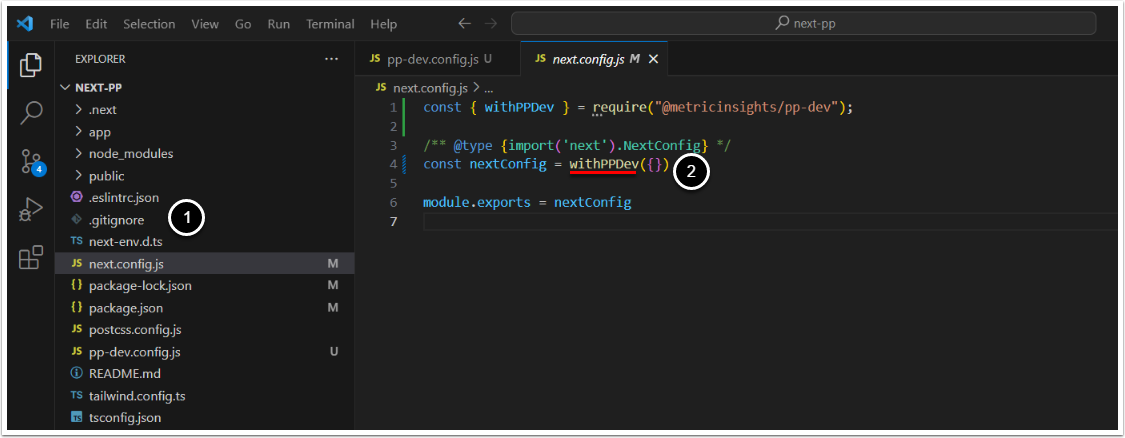Click the Explorer more actions ellipsis

click(332, 59)
